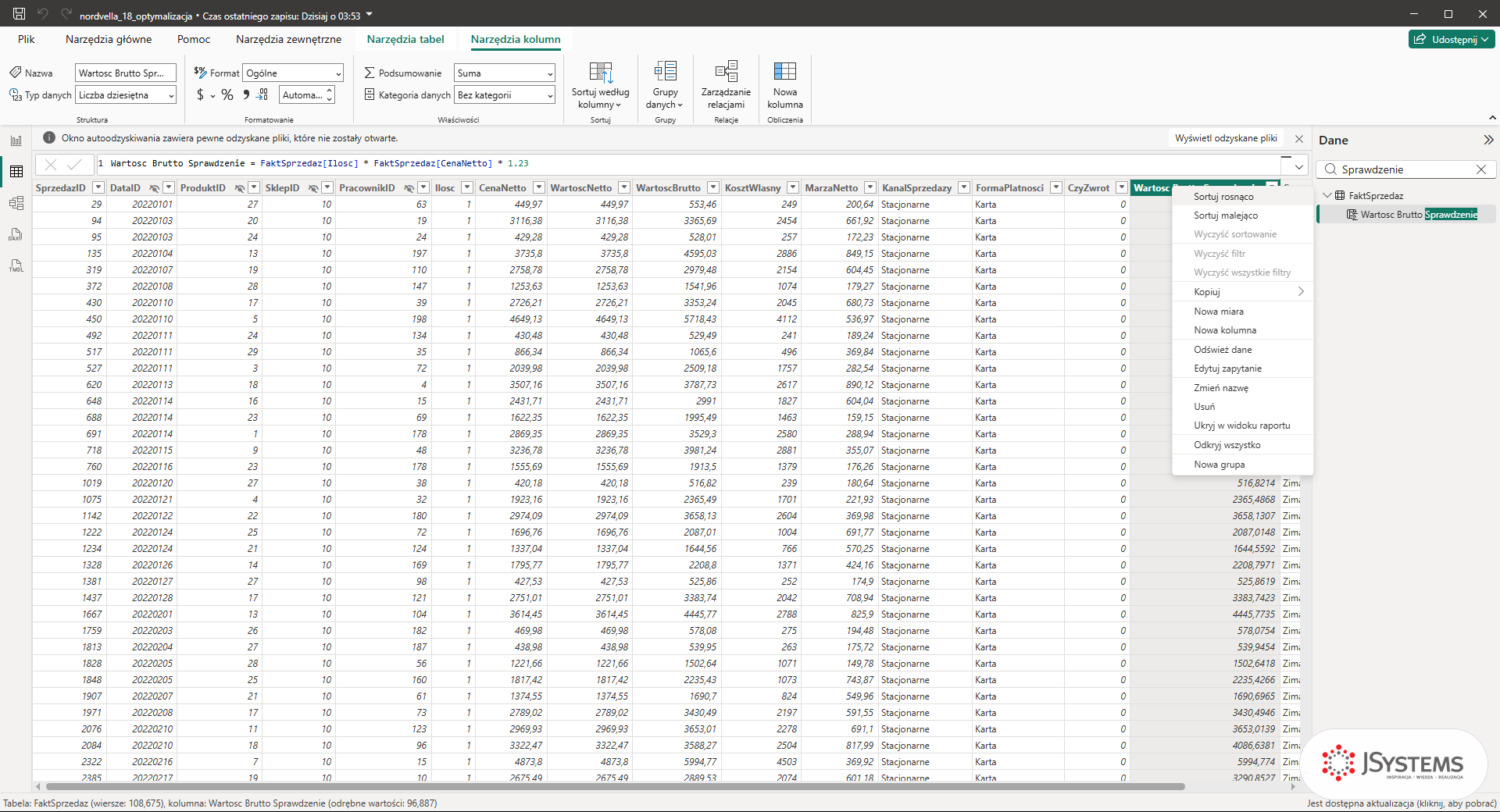Collapse the Dane pane with double chevron
Screen dimensions: 1500x812
[1488, 140]
